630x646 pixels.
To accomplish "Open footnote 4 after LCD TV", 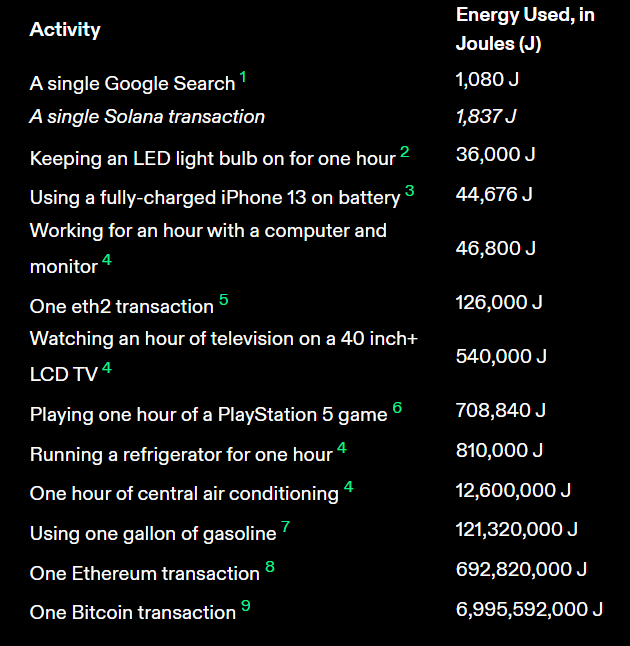I will [x=107, y=369].
